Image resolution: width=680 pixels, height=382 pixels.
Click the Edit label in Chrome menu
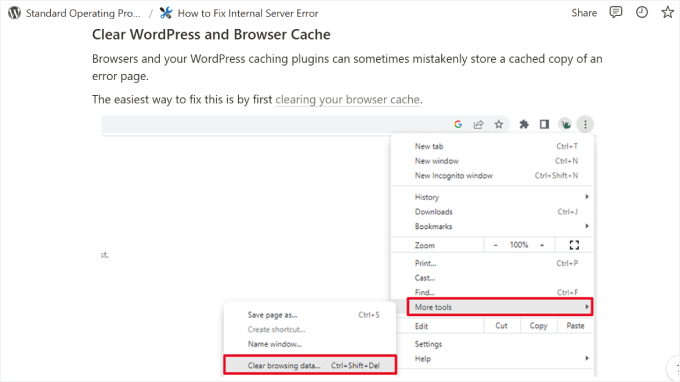tap(421, 326)
